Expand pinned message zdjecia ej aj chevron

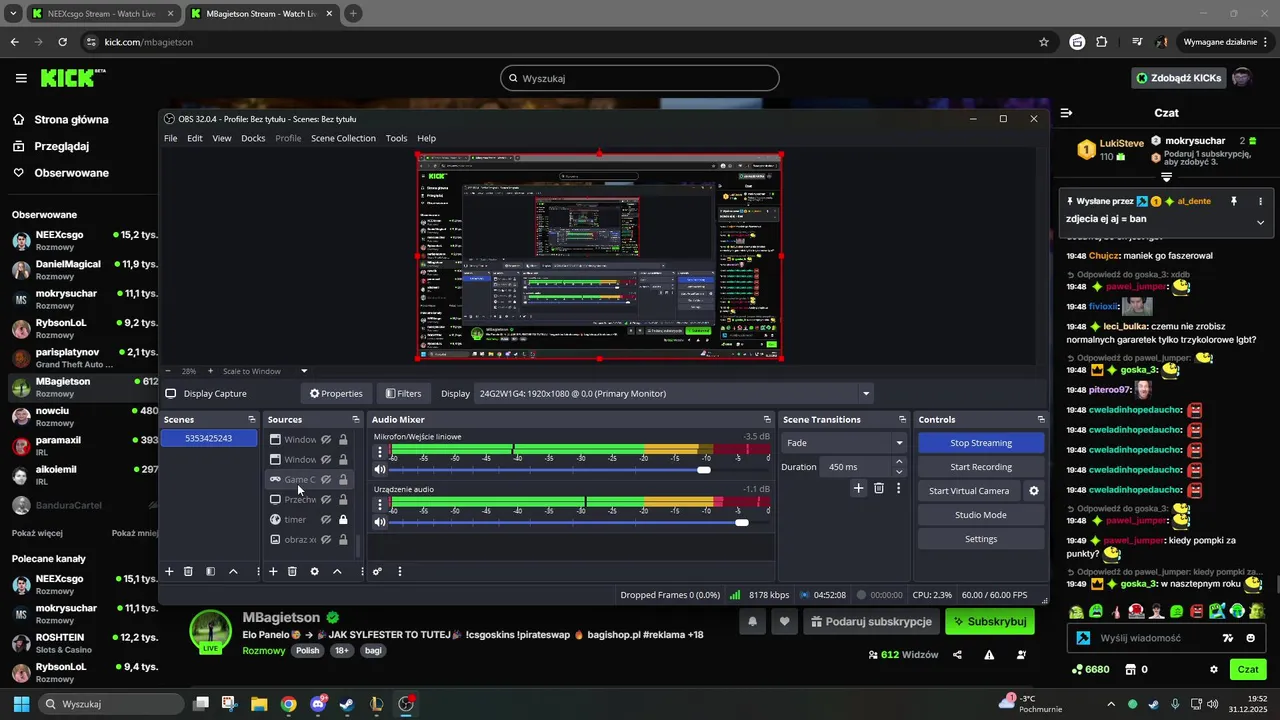click(1260, 222)
